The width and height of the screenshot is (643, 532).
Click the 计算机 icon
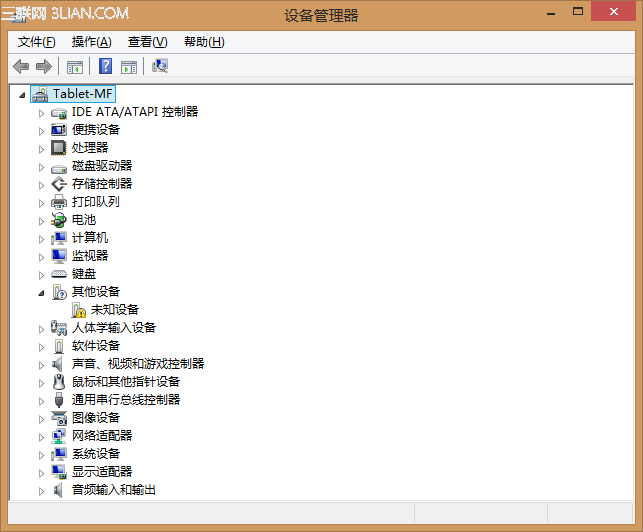tap(59, 238)
